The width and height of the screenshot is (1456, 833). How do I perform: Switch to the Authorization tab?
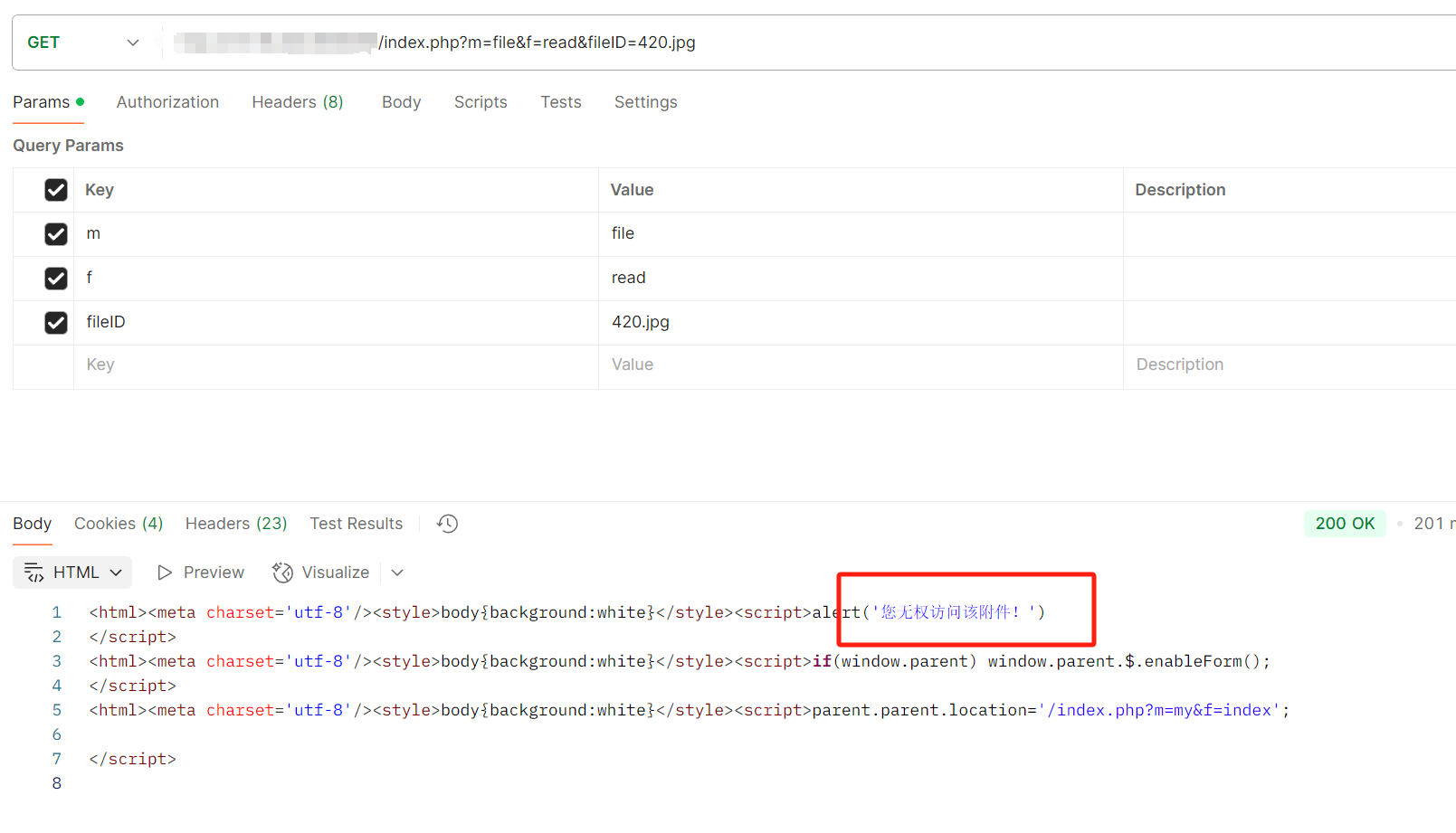click(167, 102)
